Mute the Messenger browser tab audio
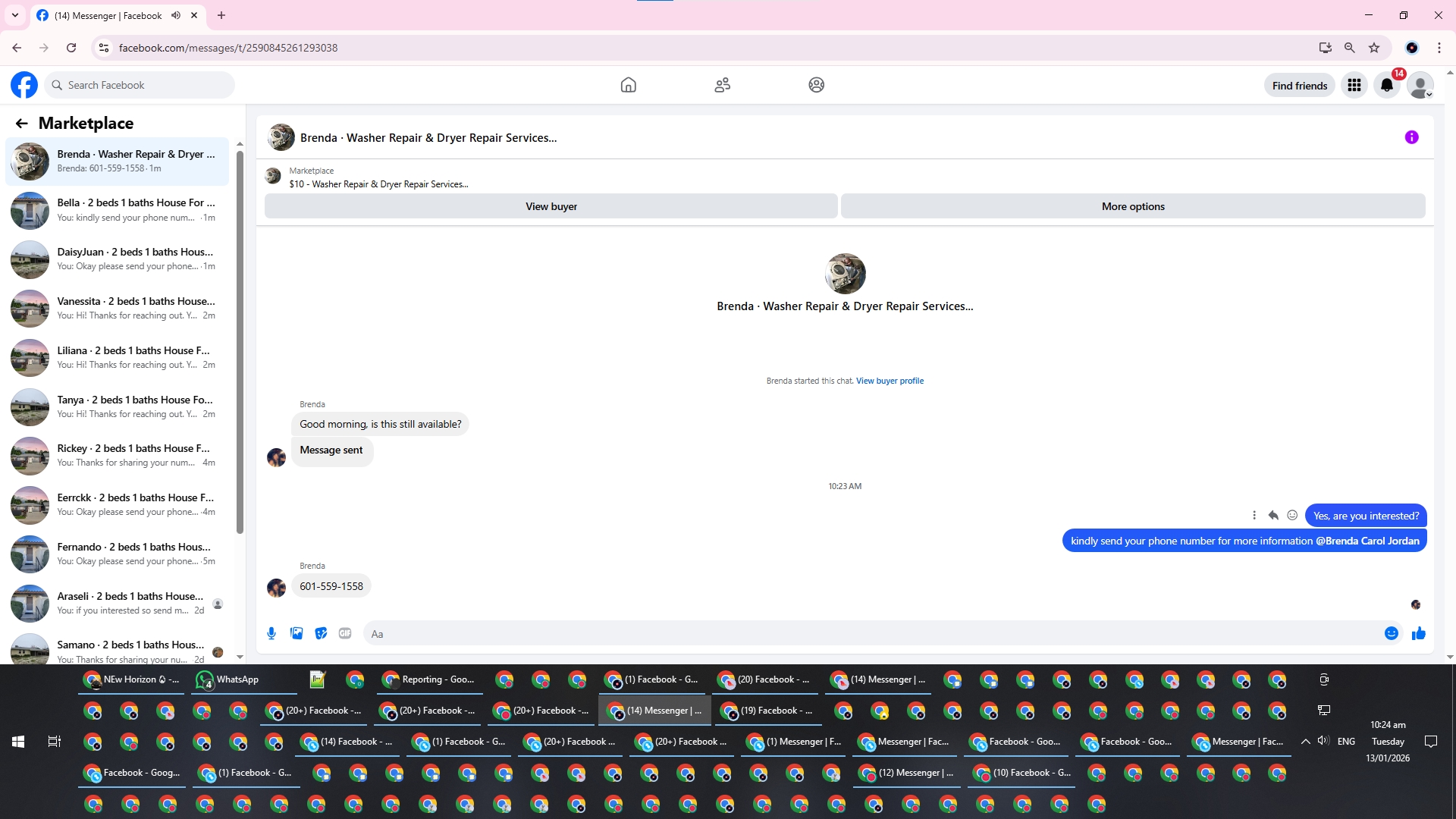 [x=176, y=15]
